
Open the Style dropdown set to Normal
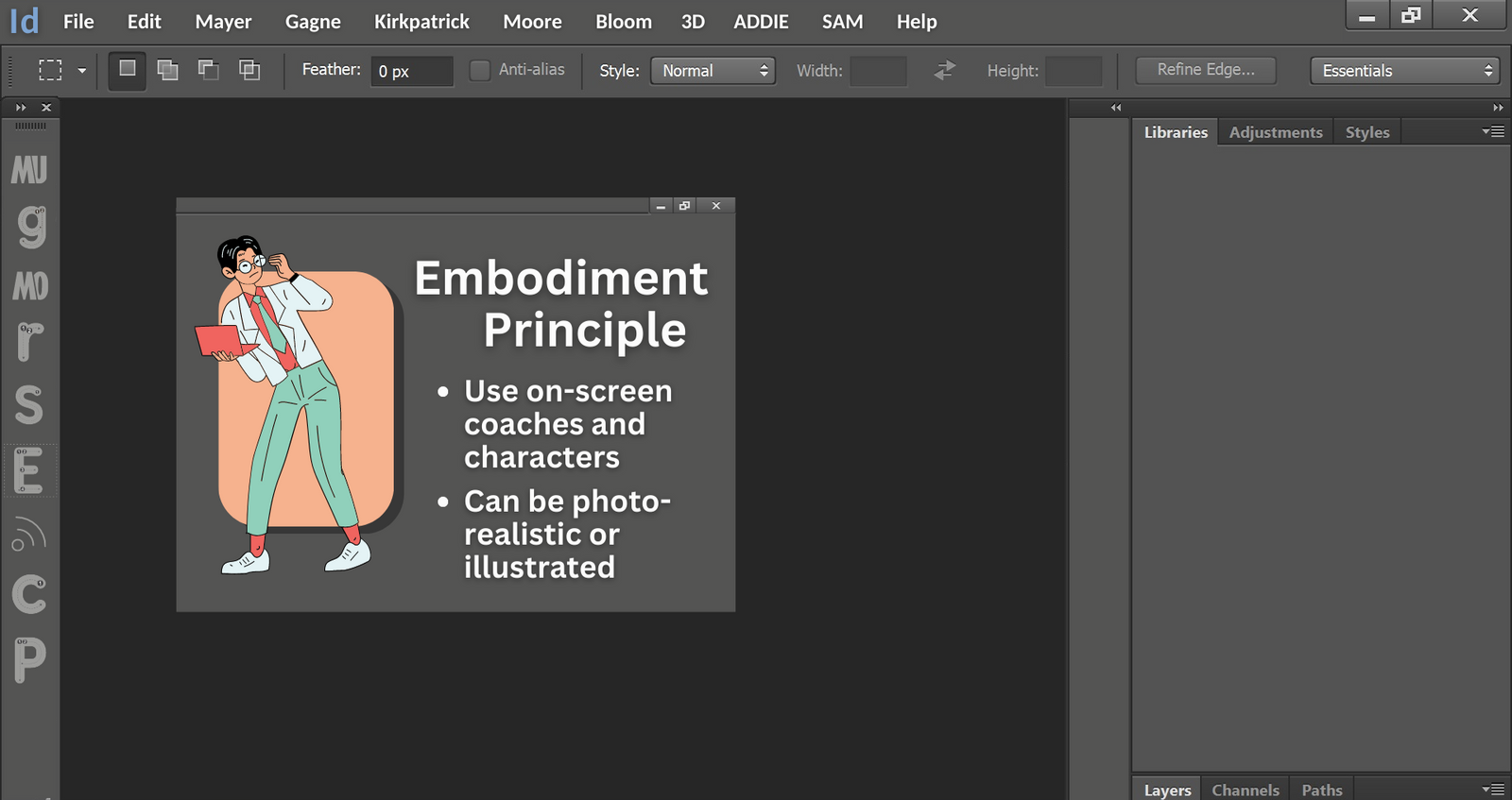coord(713,71)
